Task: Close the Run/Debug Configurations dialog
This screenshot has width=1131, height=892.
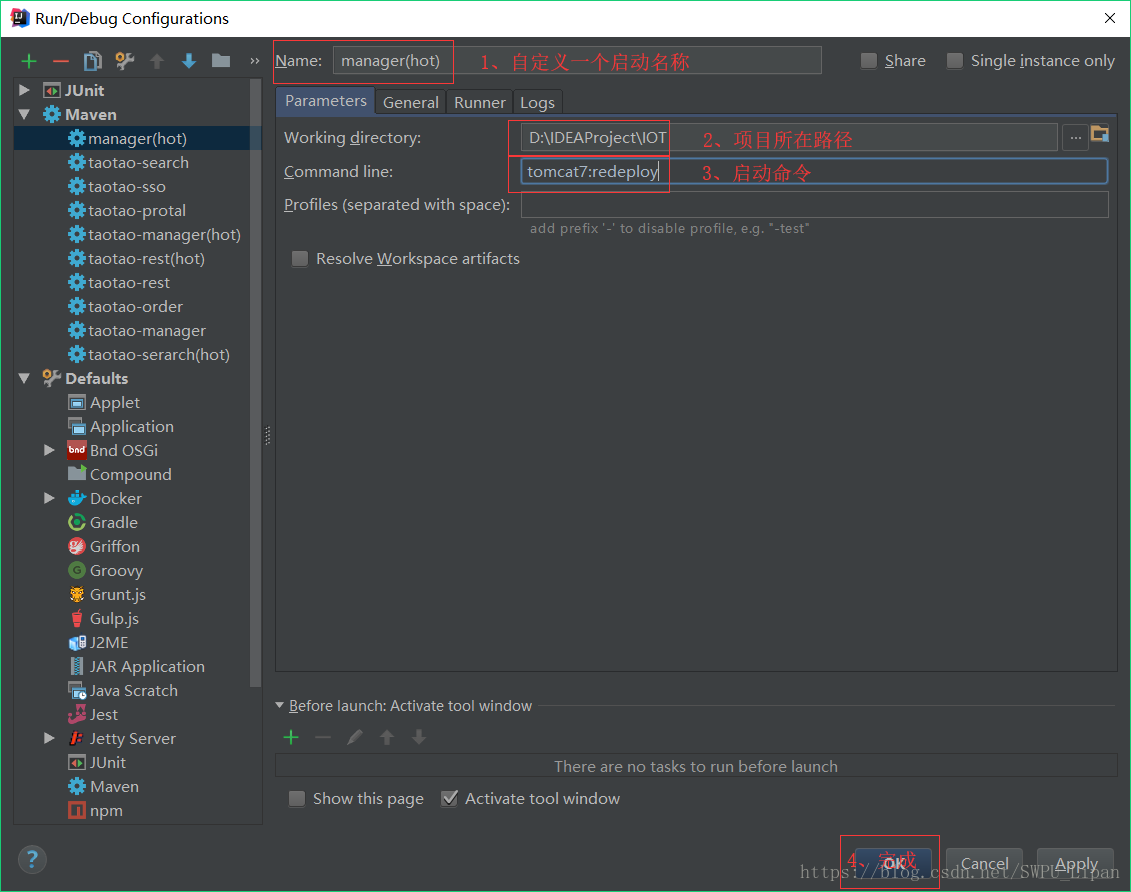Action: click(x=1109, y=18)
